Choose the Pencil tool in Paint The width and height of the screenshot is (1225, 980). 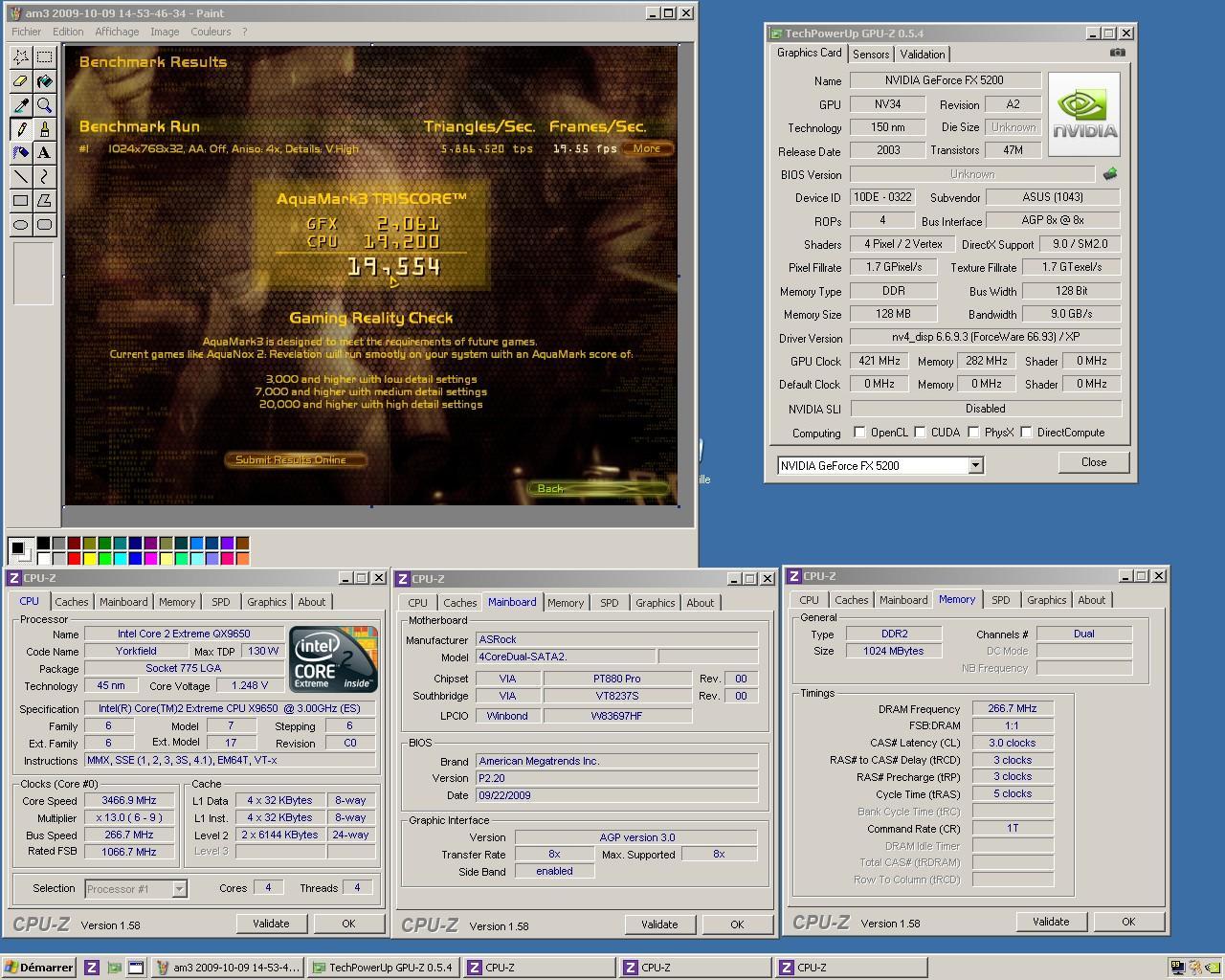pos(20,129)
